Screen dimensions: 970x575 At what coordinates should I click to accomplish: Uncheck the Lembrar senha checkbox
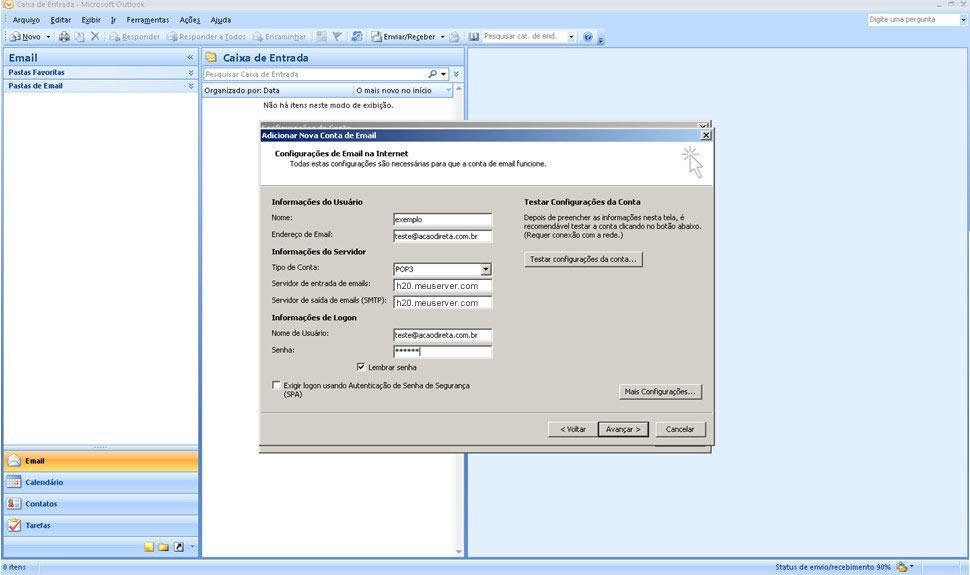pos(361,367)
